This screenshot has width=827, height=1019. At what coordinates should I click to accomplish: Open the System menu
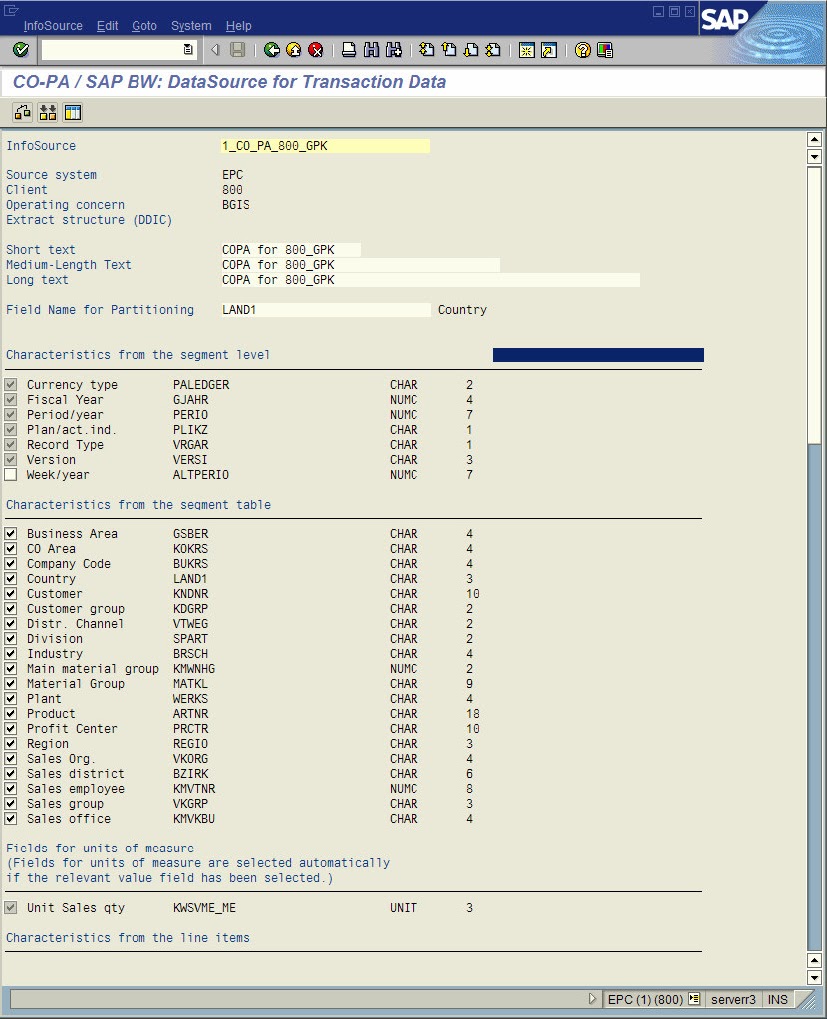[191, 25]
